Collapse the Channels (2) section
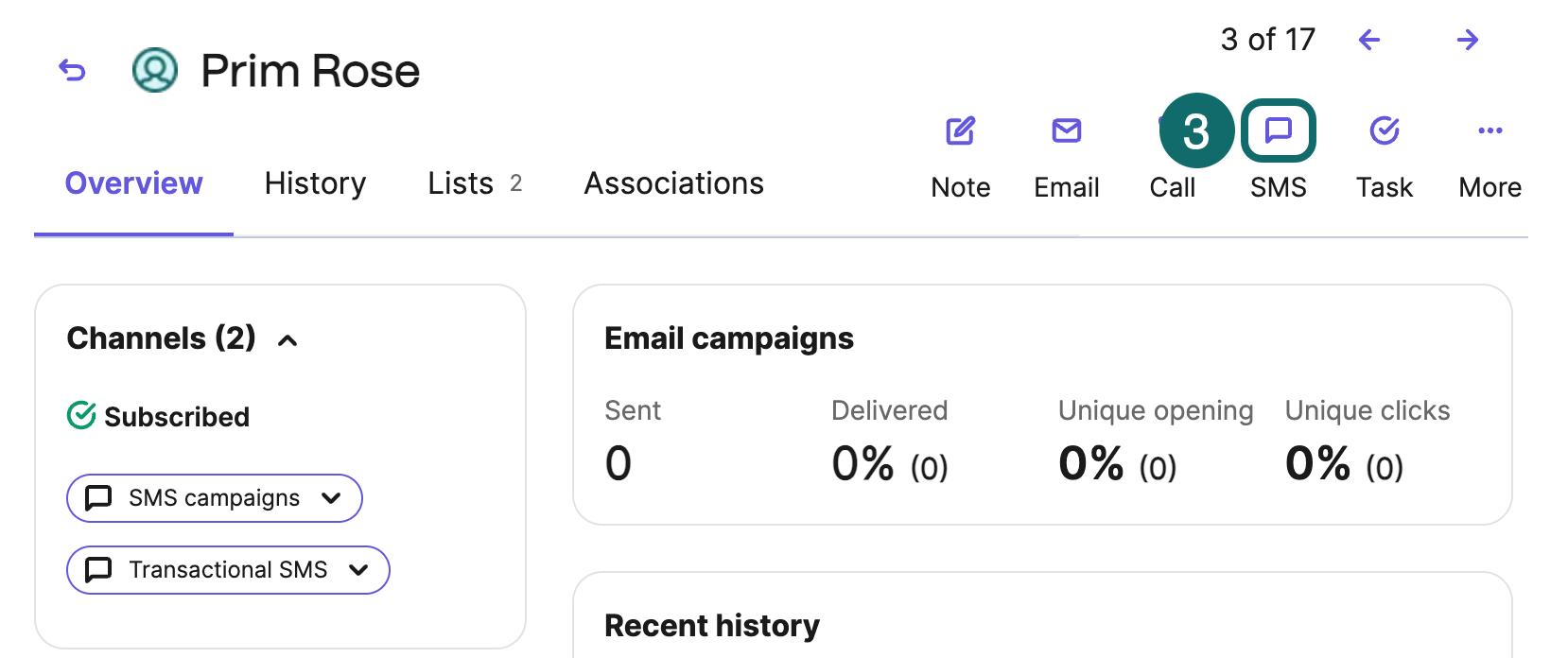 tap(287, 340)
